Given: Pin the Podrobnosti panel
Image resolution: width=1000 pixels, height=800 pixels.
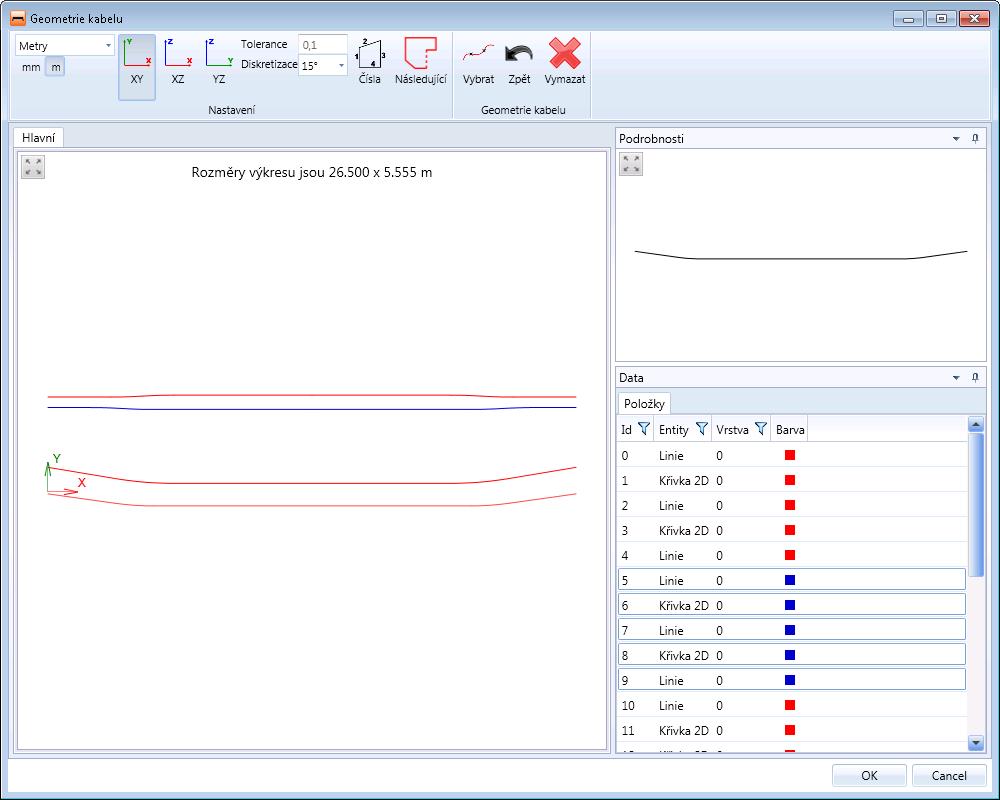Looking at the screenshot, I should (975, 138).
